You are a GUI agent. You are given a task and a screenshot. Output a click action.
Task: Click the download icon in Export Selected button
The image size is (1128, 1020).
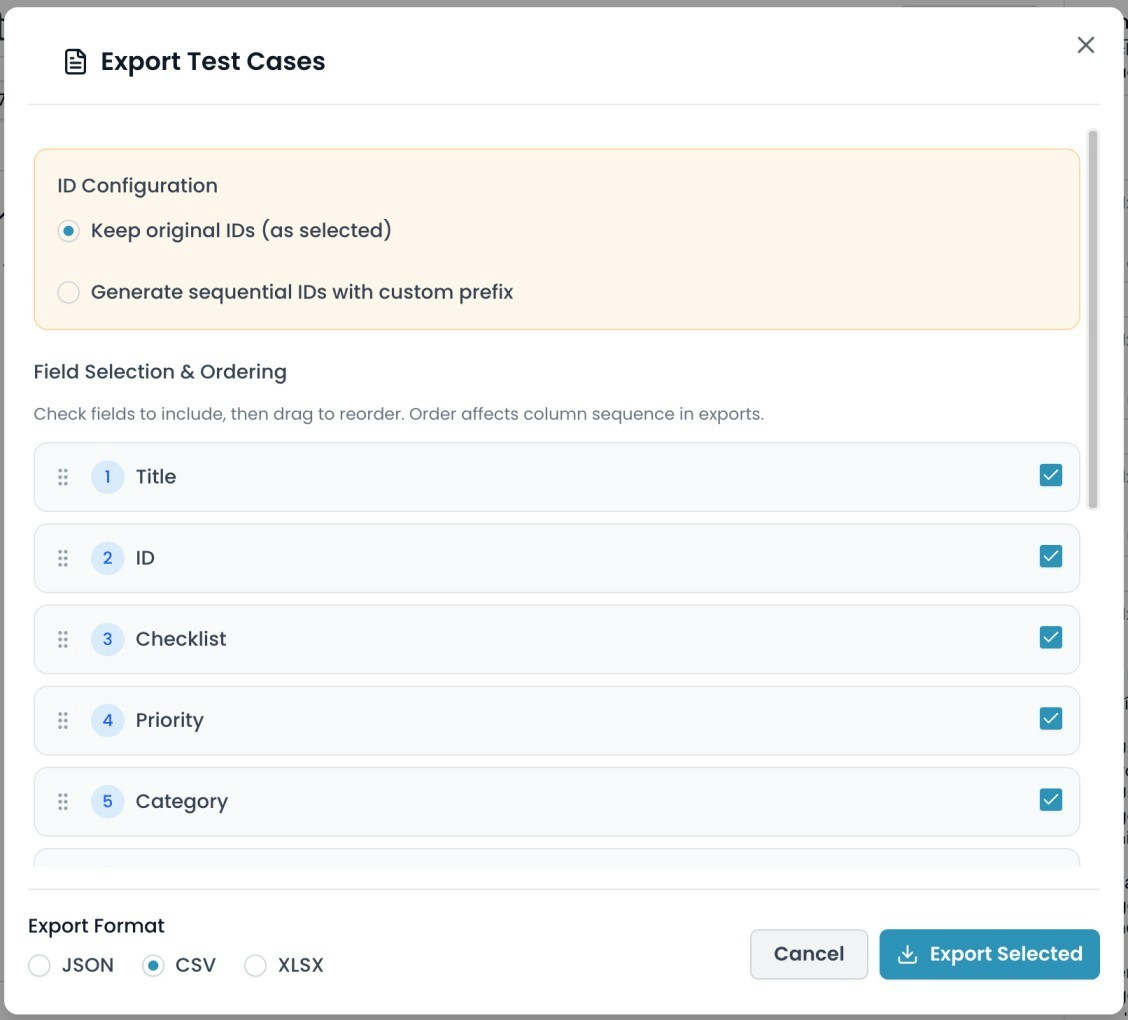(907, 955)
